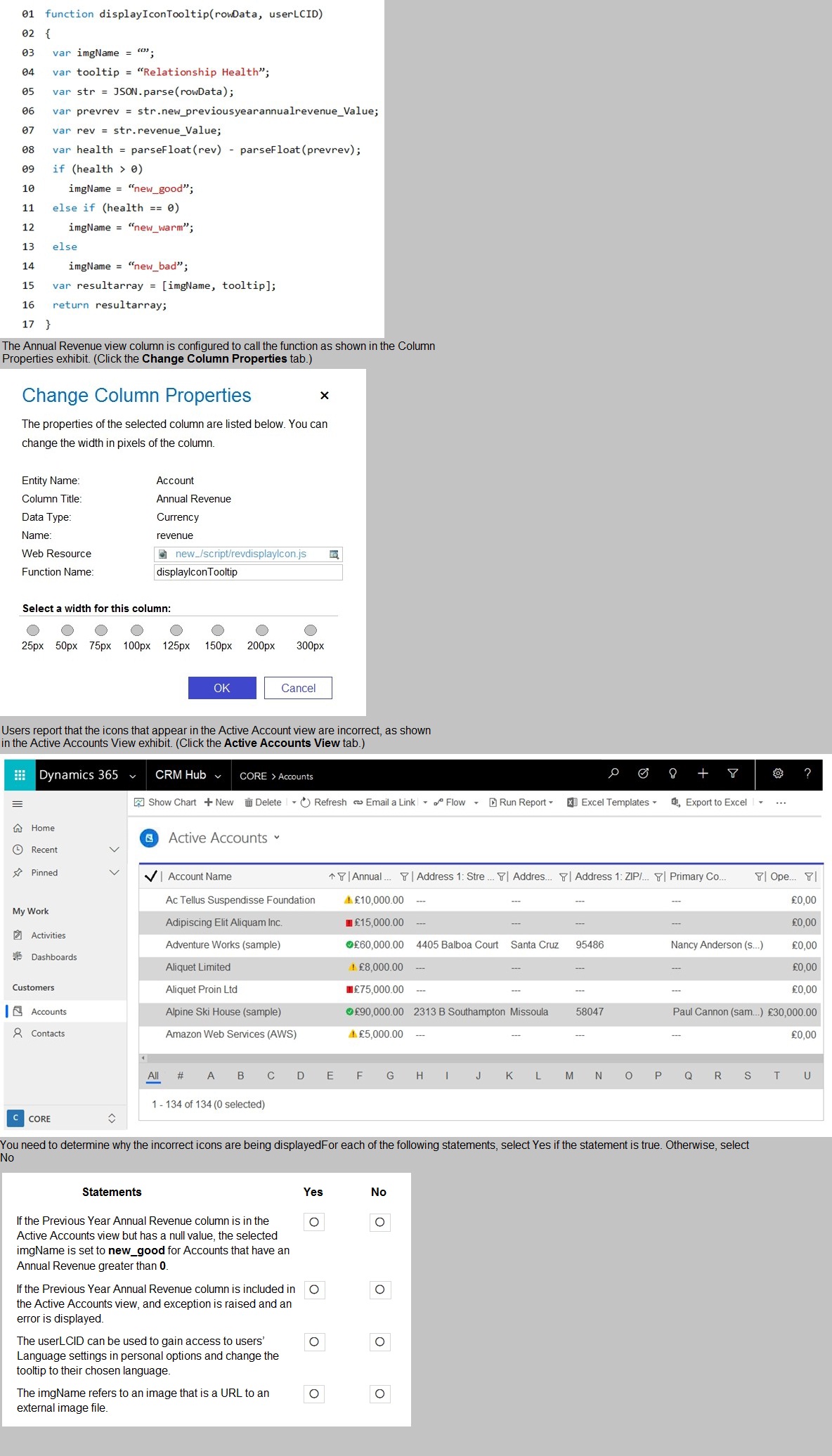This screenshot has width=832, height=1456.
Task: Open the more commands ellipsis
Action: pos(781,802)
